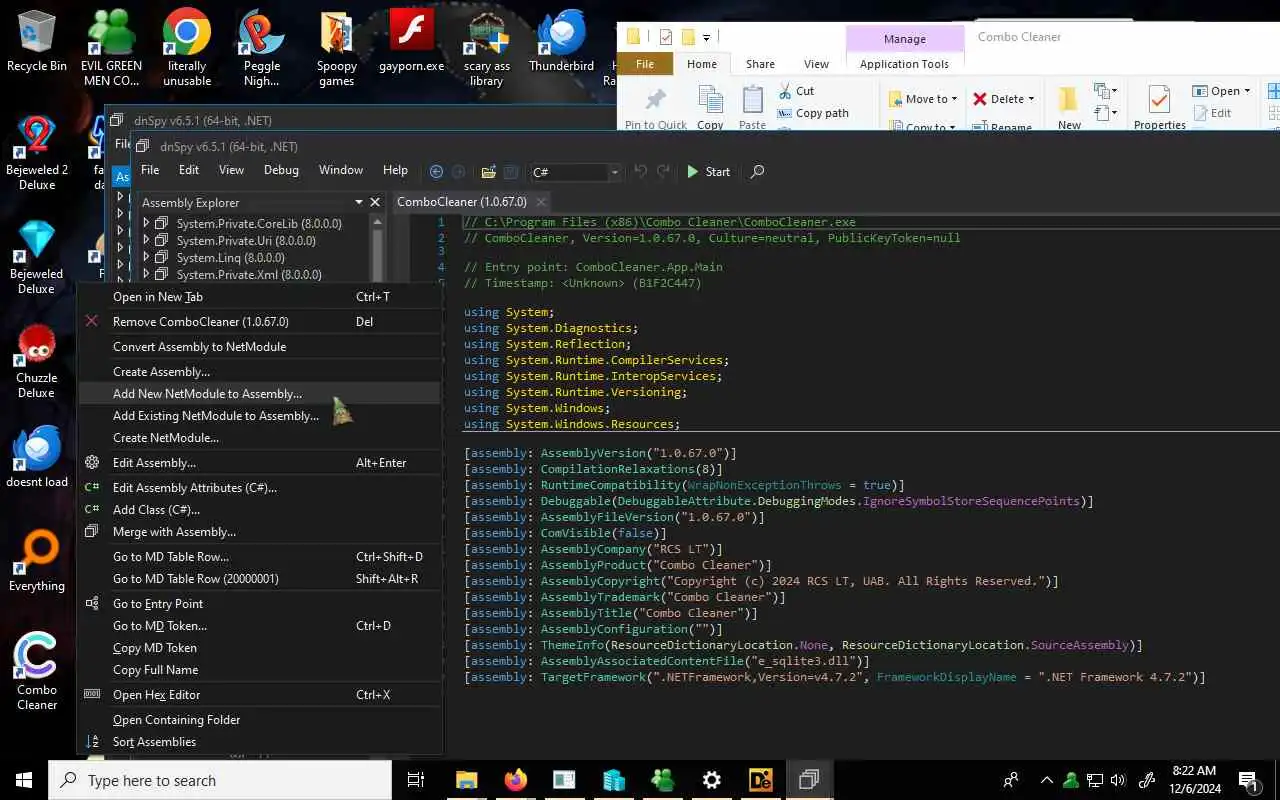The height and width of the screenshot is (800, 1280).
Task: Click the sort icon beside Sort Assemblies
Action: 92,741
